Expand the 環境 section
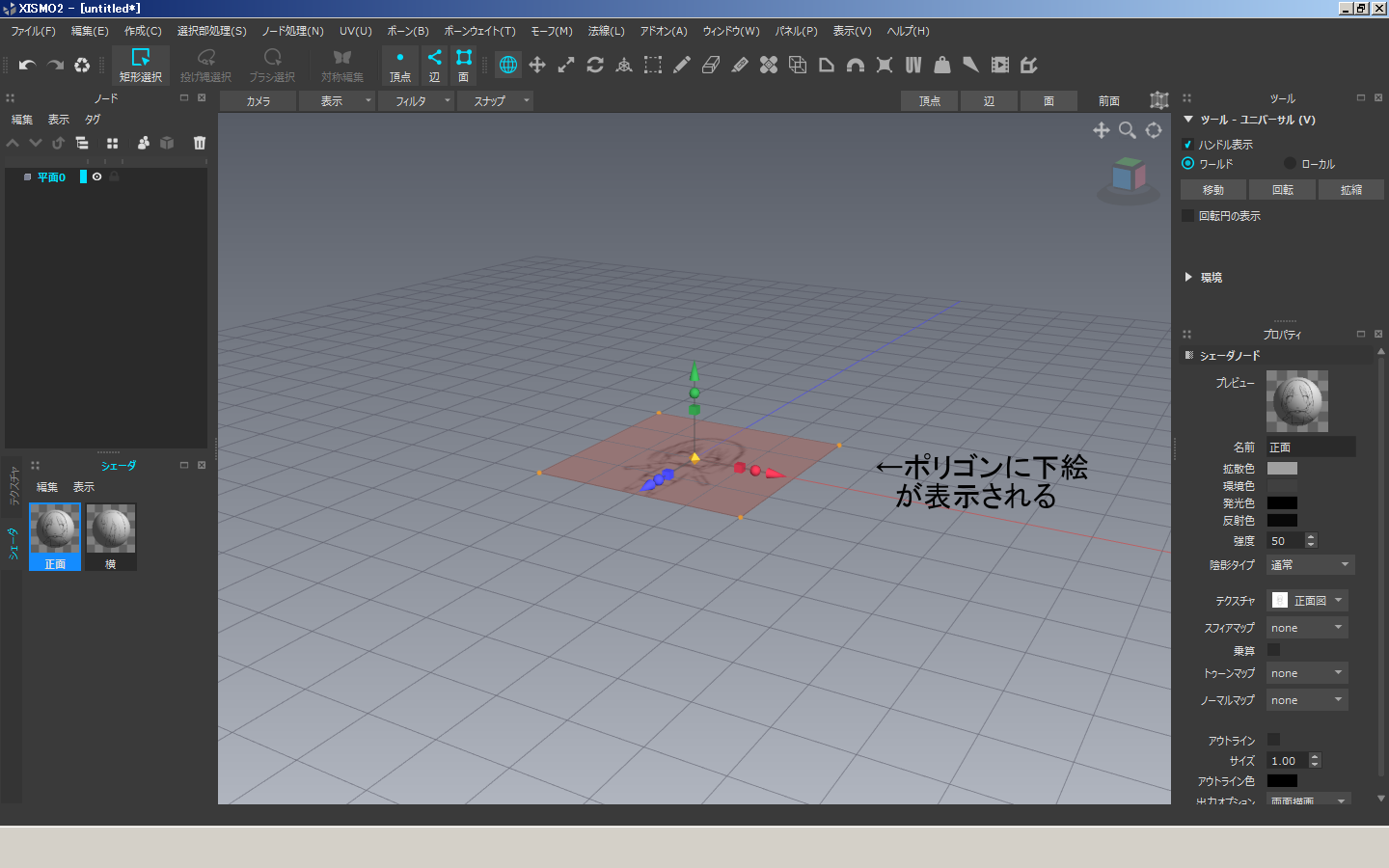This screenshot has width=1389, height=868. pyautogui.click(x=1188, y=277)
